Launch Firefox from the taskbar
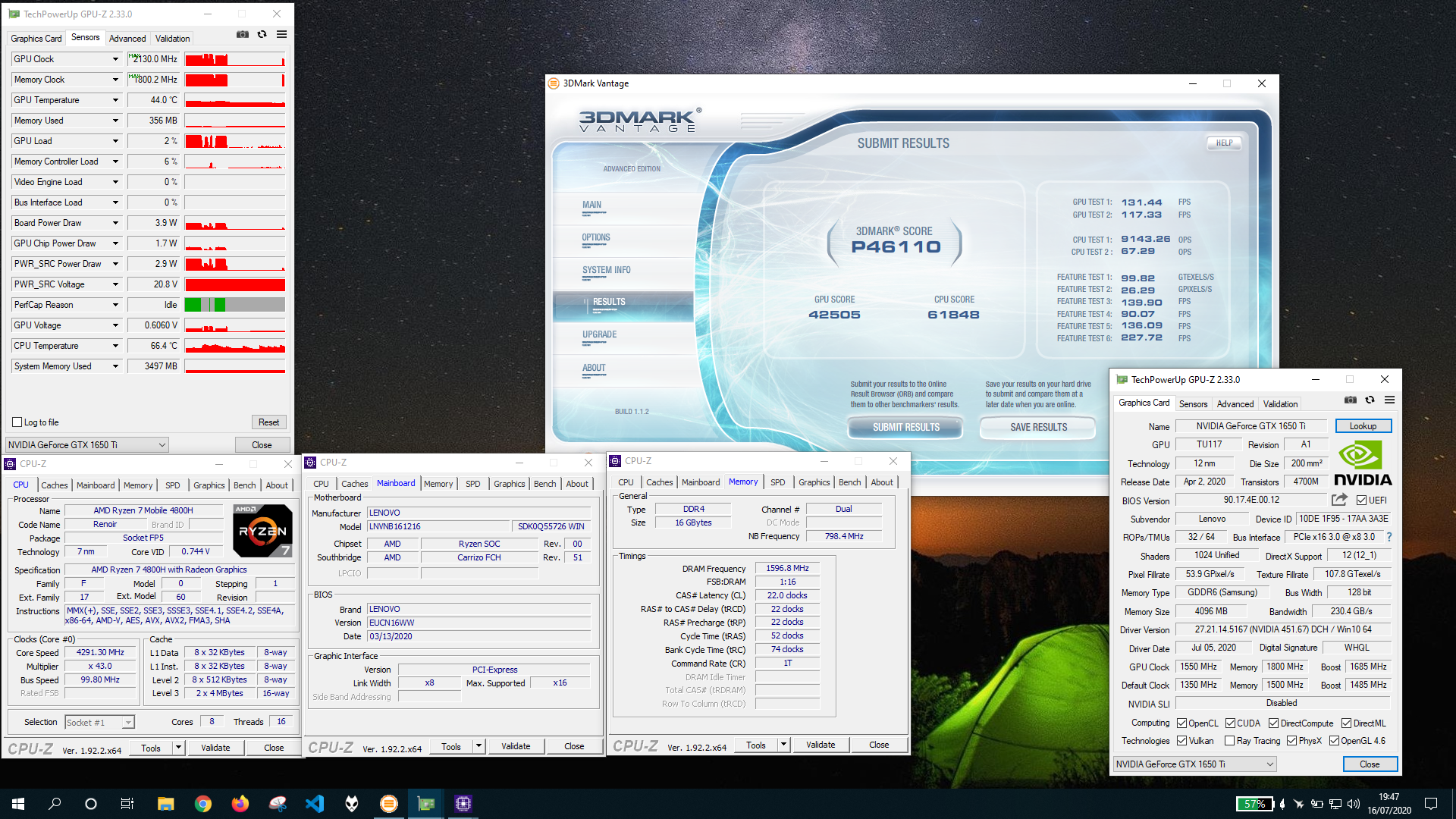 click(240, 804)
